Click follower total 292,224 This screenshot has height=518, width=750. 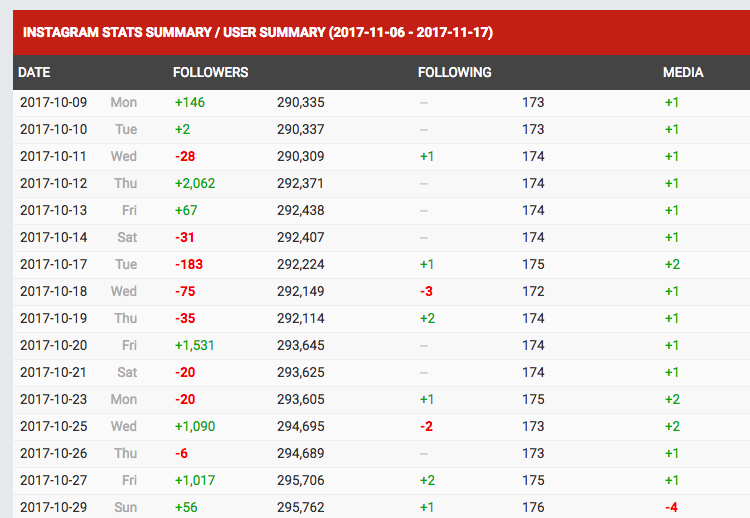300,265
